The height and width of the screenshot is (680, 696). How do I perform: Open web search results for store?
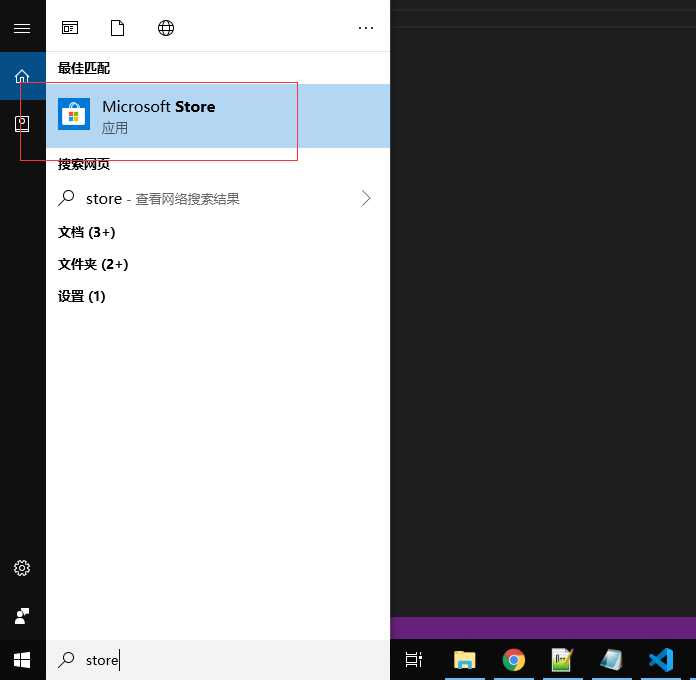[x=218, y=198]
